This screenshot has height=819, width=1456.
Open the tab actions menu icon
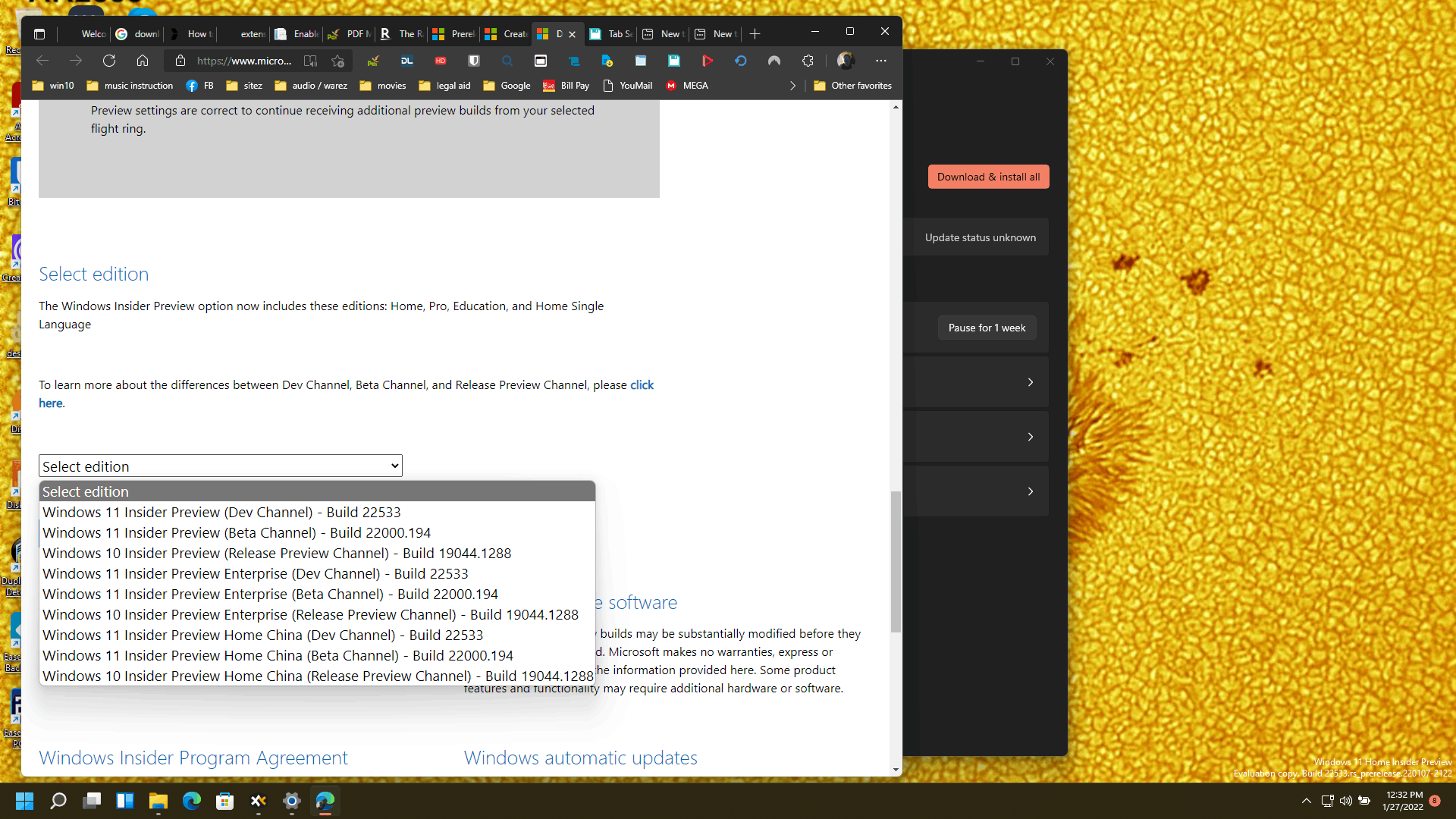(39, 34)
